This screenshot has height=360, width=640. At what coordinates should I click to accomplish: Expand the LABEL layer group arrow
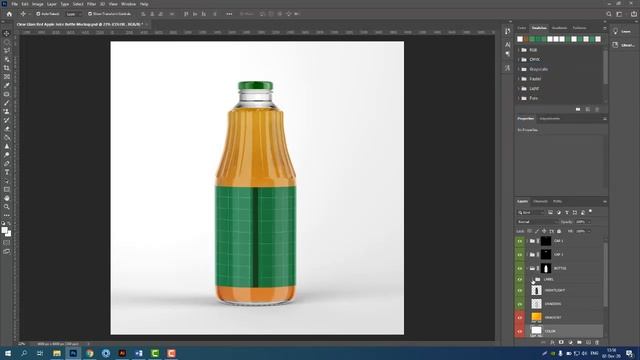[x=532, y=280]
